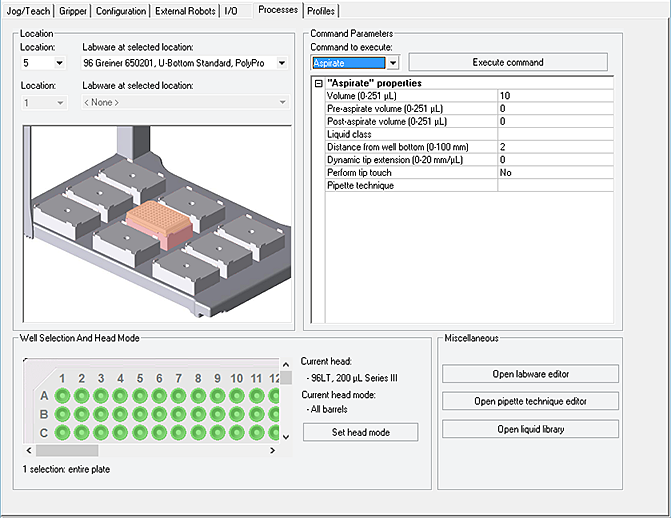Image resolution: width=671 pixels, height=518 pixels.
Task: Expand the Labware at selected location dropdown
Action: click(x=281, y=63)
